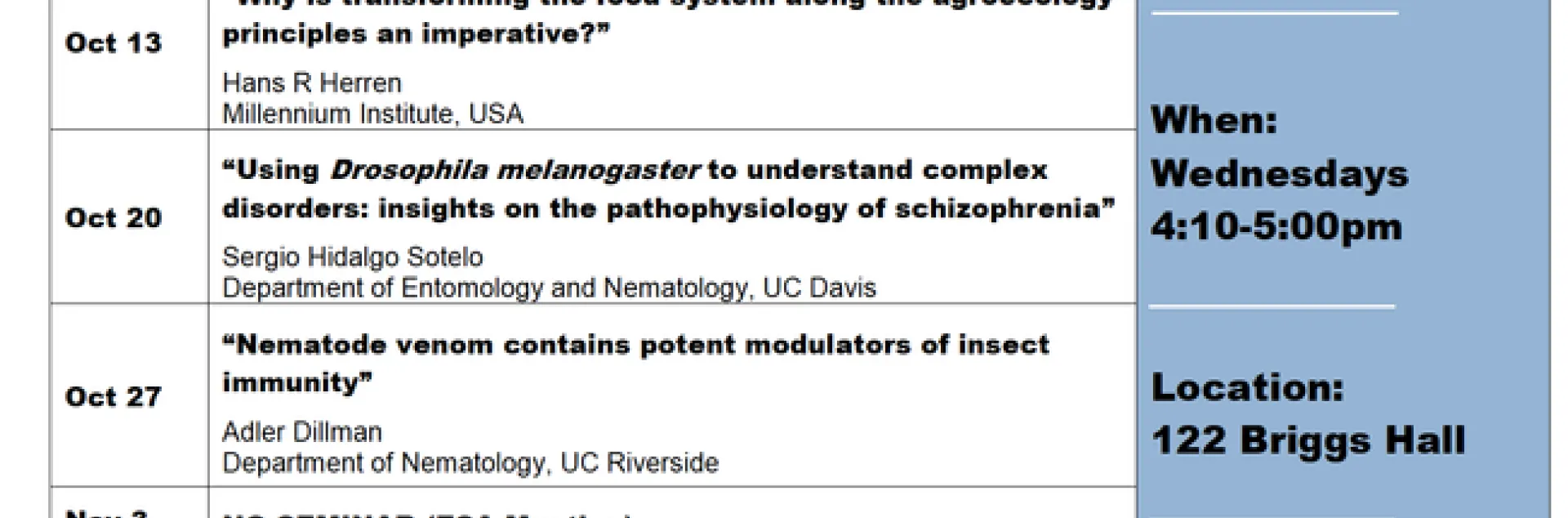Click the "Wednesdays" text in sidebar
Viewport: 1568px width, 518px height.
pos(1279,174)
